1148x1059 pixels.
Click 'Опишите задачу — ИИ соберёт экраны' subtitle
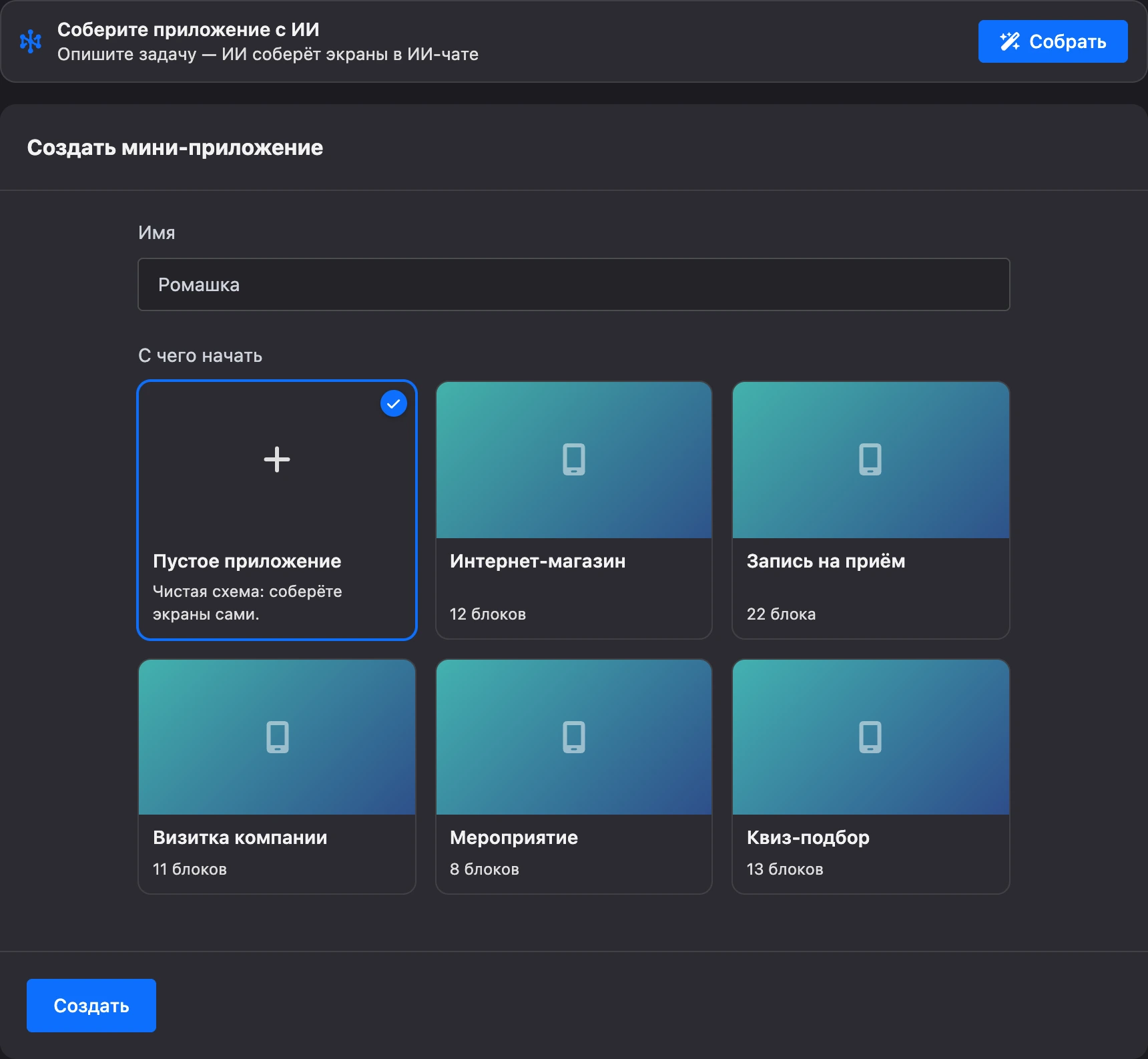268,54
